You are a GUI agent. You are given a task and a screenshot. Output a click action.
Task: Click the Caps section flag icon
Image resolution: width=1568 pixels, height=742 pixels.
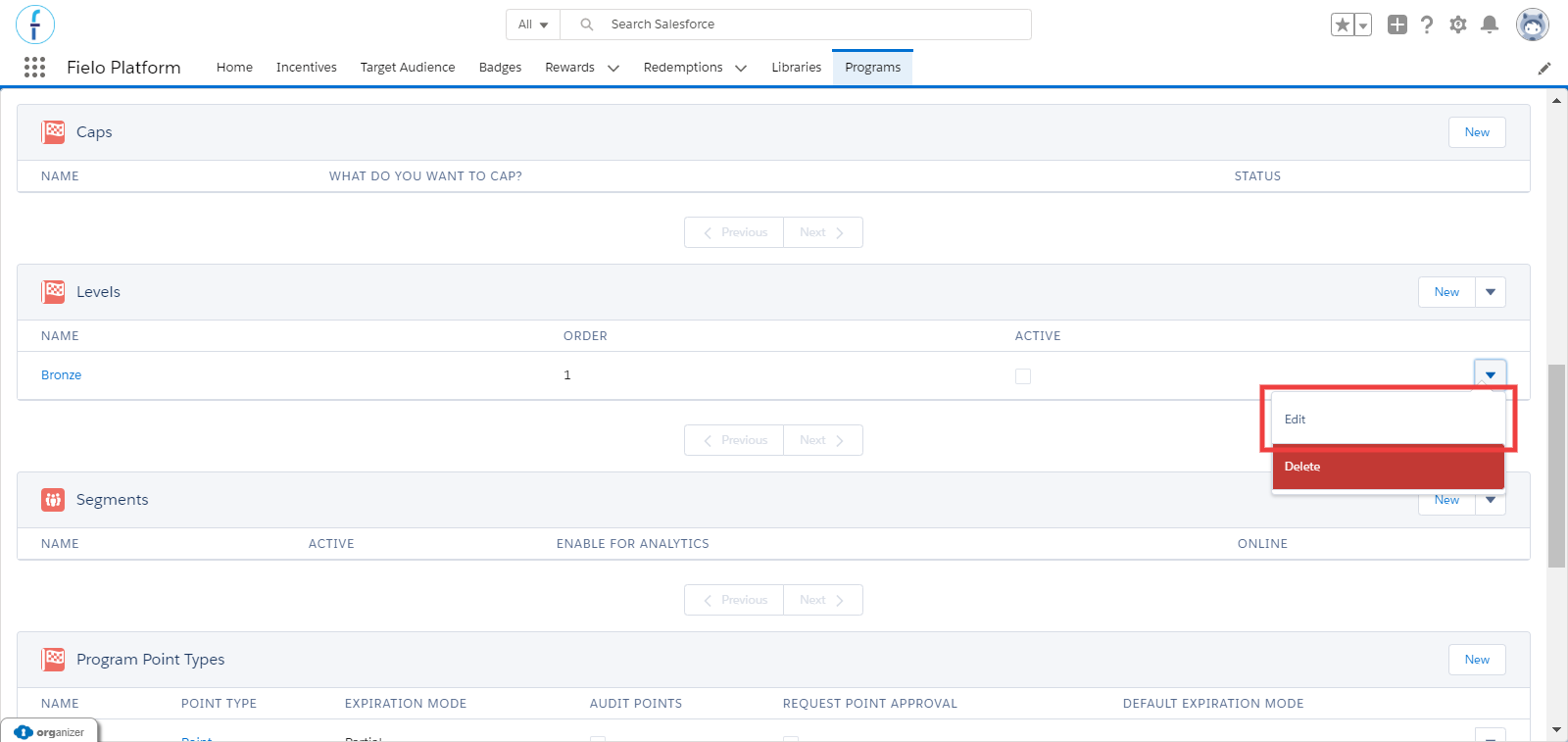(53, 132)
